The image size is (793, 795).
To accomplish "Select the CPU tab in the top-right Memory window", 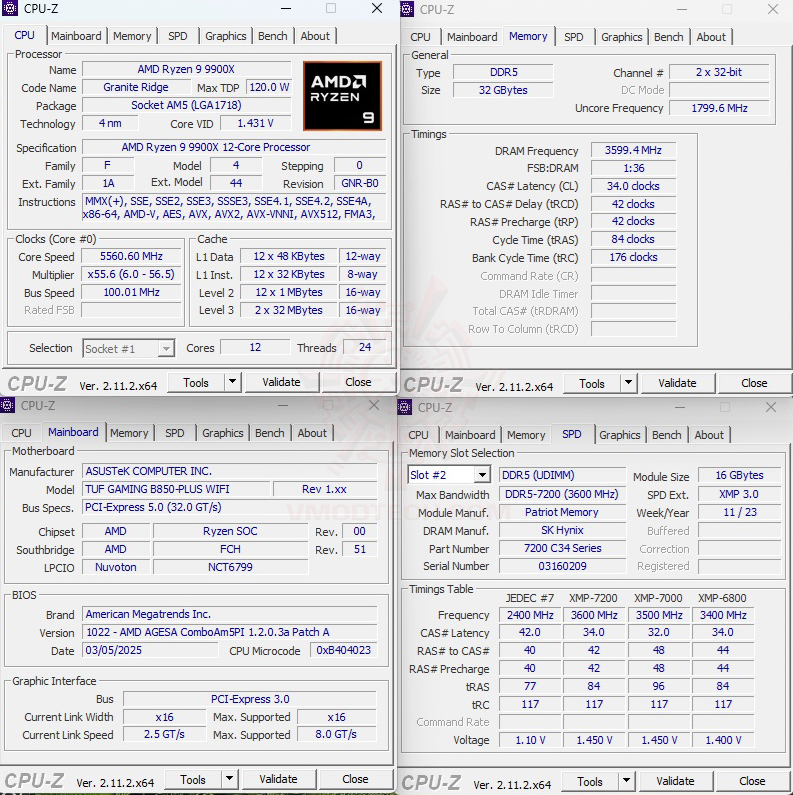I will click(420, 37).
